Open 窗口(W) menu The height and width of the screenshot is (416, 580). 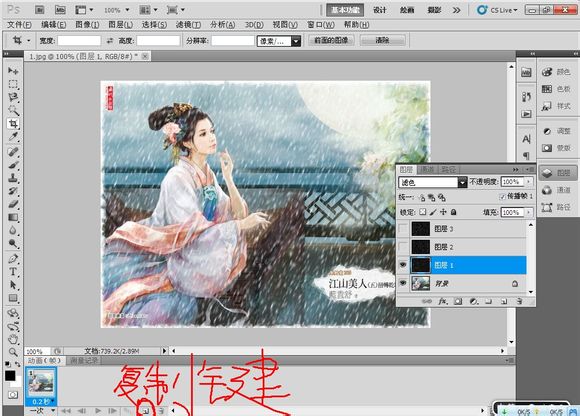click(x=321, y=25)
